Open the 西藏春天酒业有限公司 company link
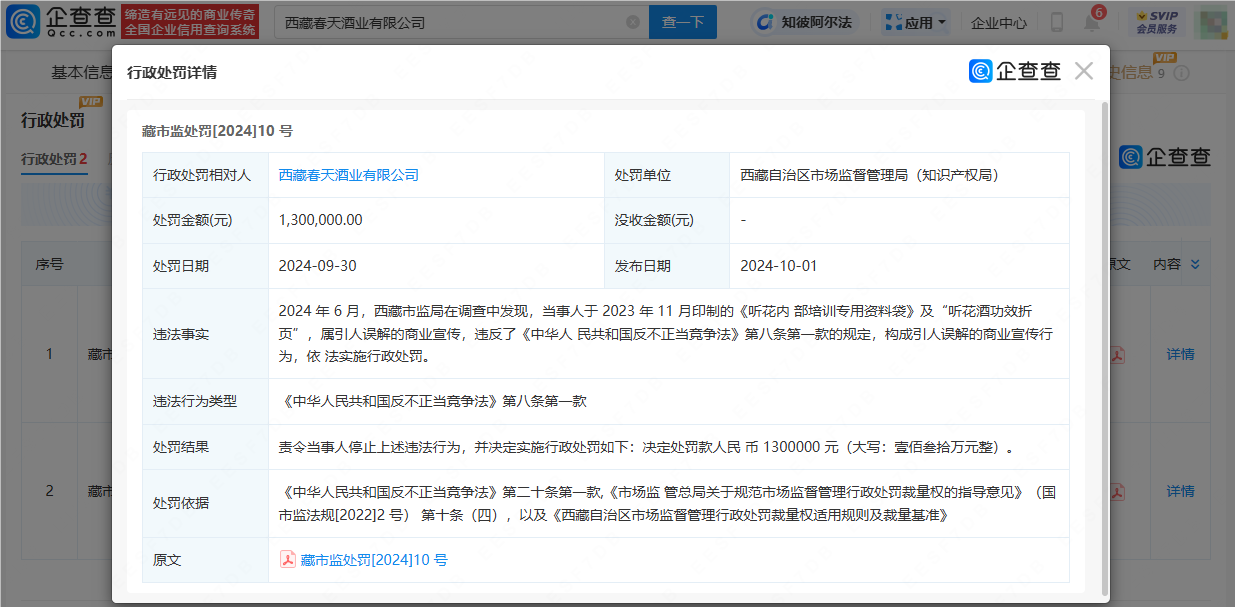 pos(348,175)
